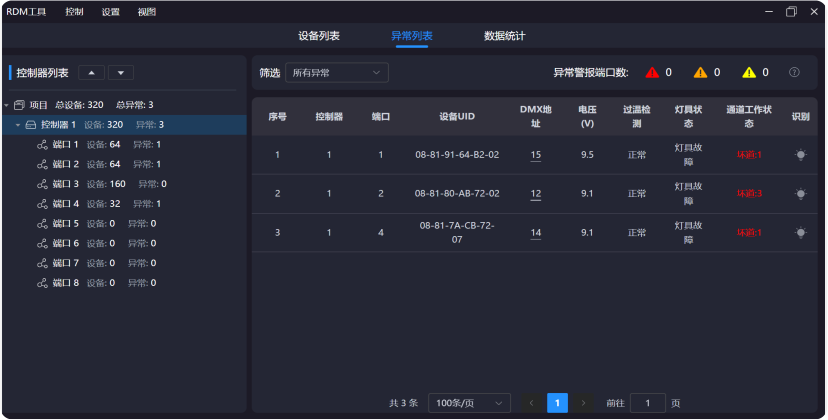The image size is (828, 420).
Task: Switch to the 数据统计 tab
Action: pos(504,36)
